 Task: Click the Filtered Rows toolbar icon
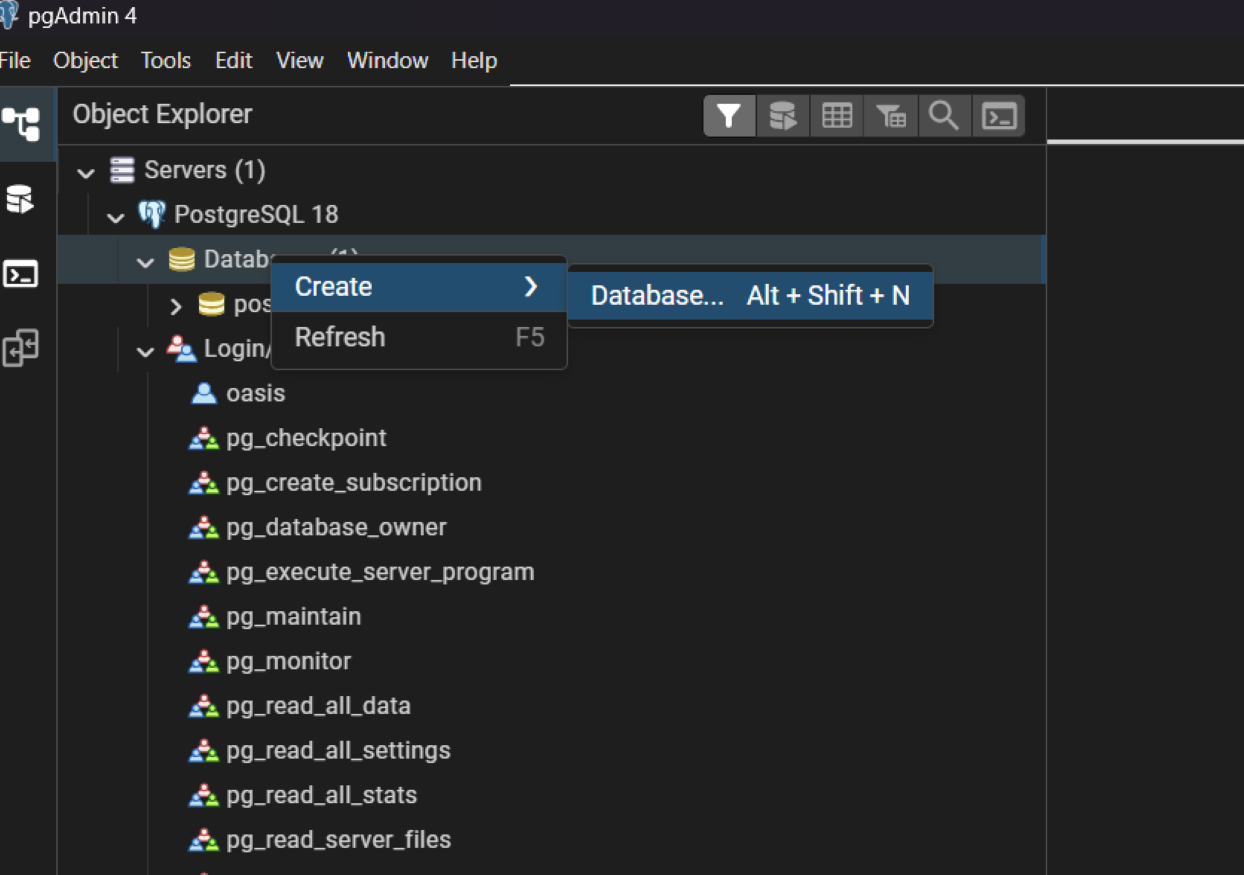tap(891, 117)
